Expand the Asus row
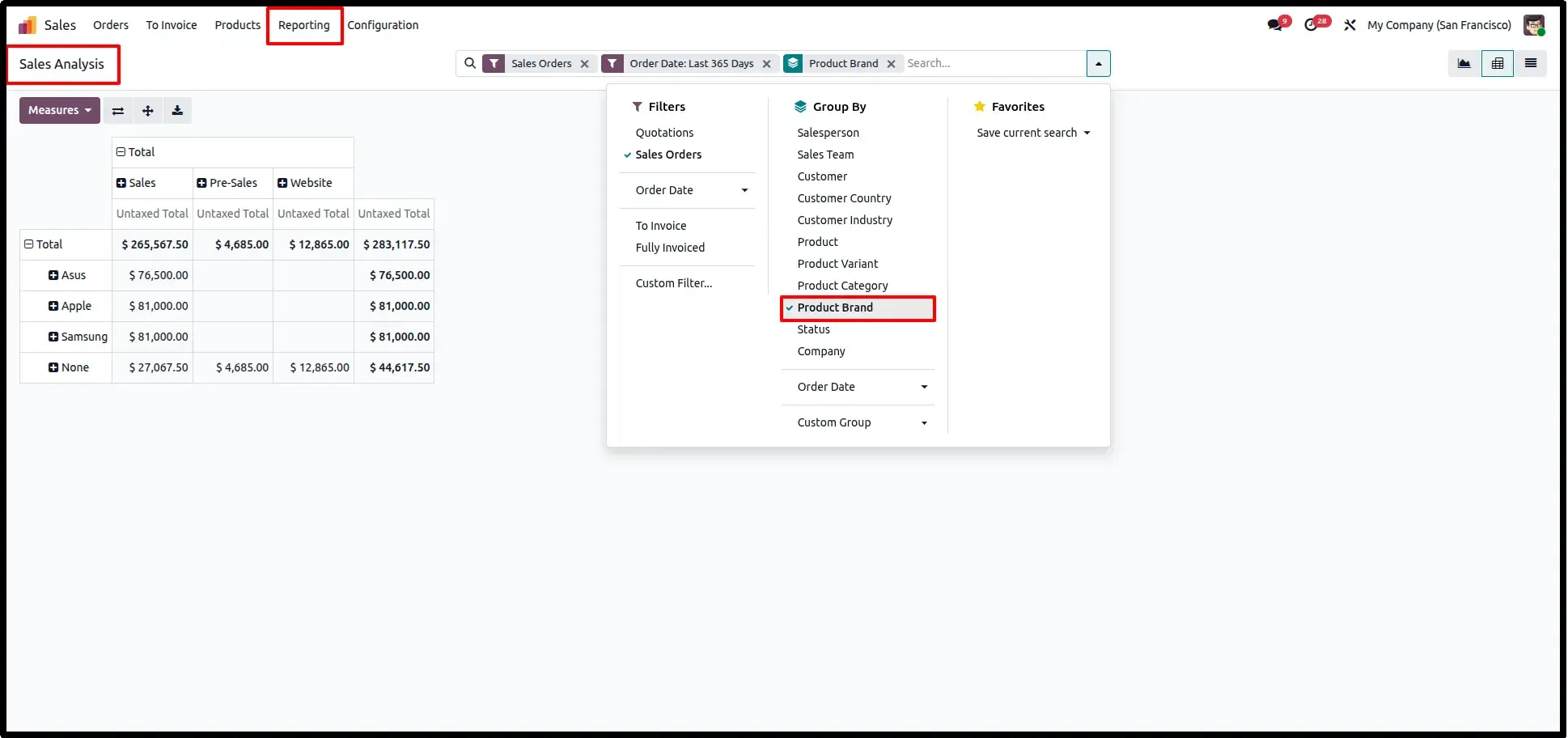This screenshot has width=1568, height=738. pyautogui.click(x=67, y=275)
